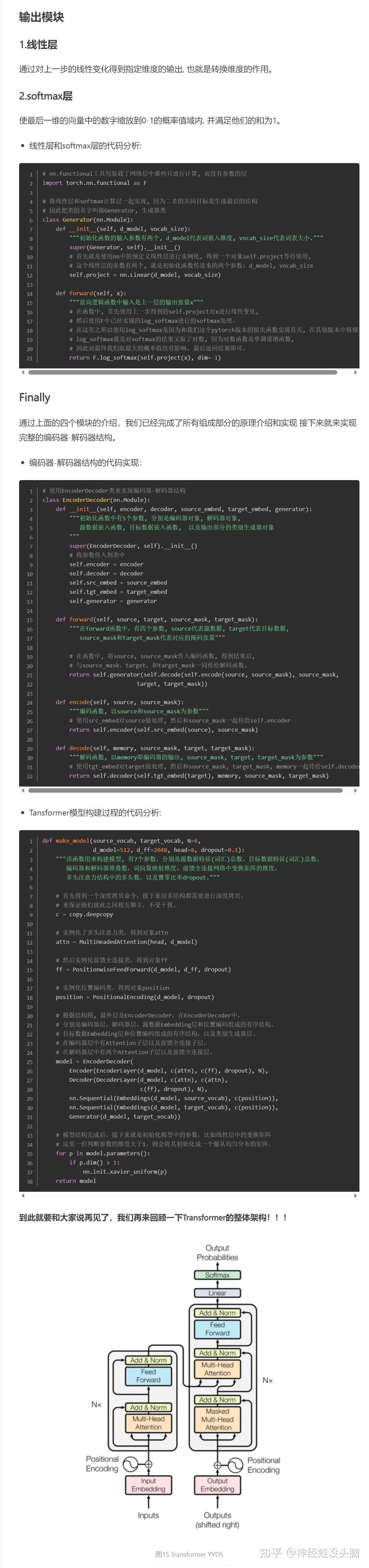Click code line "class Generator(nn.Module):"
The image size is (369, 1568).
click(88, 220)
